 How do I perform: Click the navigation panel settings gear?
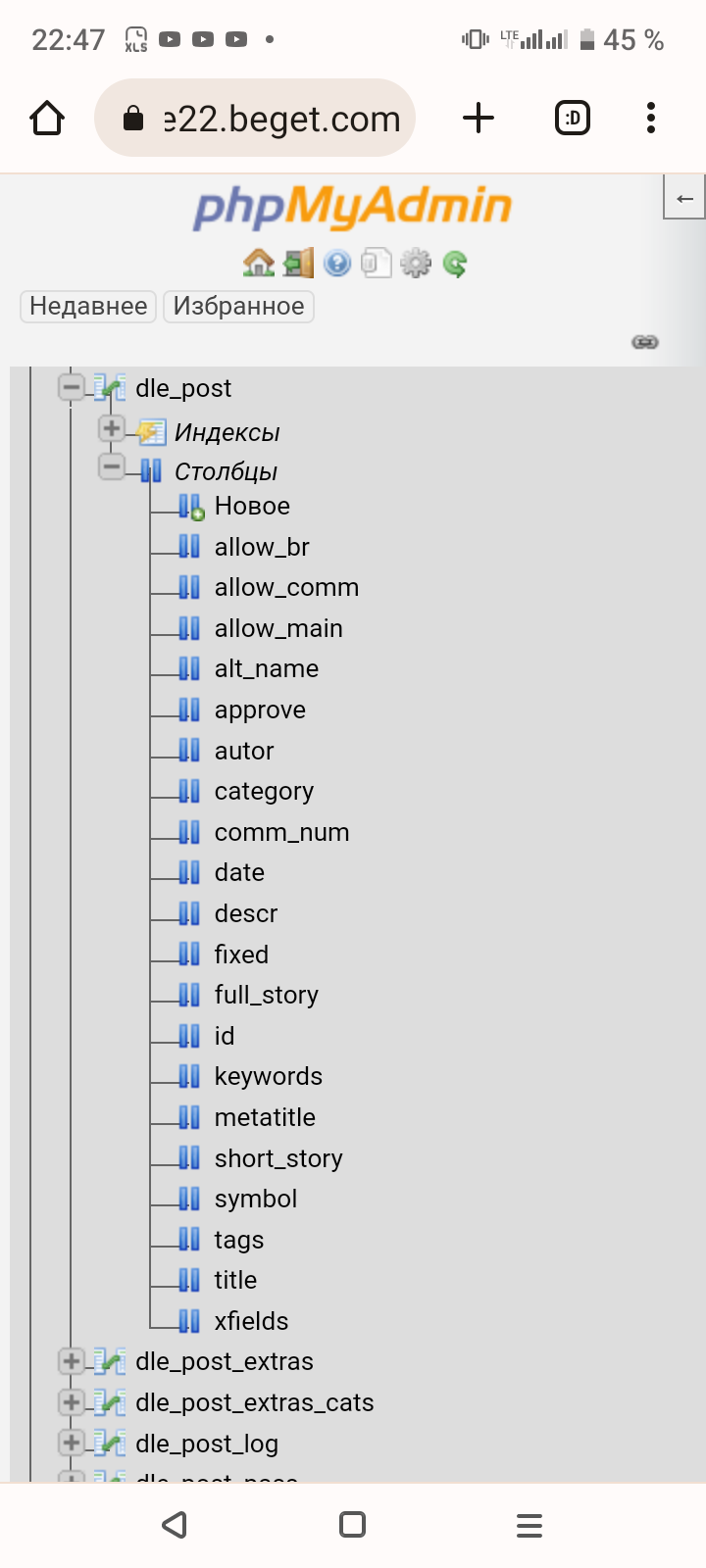pos(416,263)
